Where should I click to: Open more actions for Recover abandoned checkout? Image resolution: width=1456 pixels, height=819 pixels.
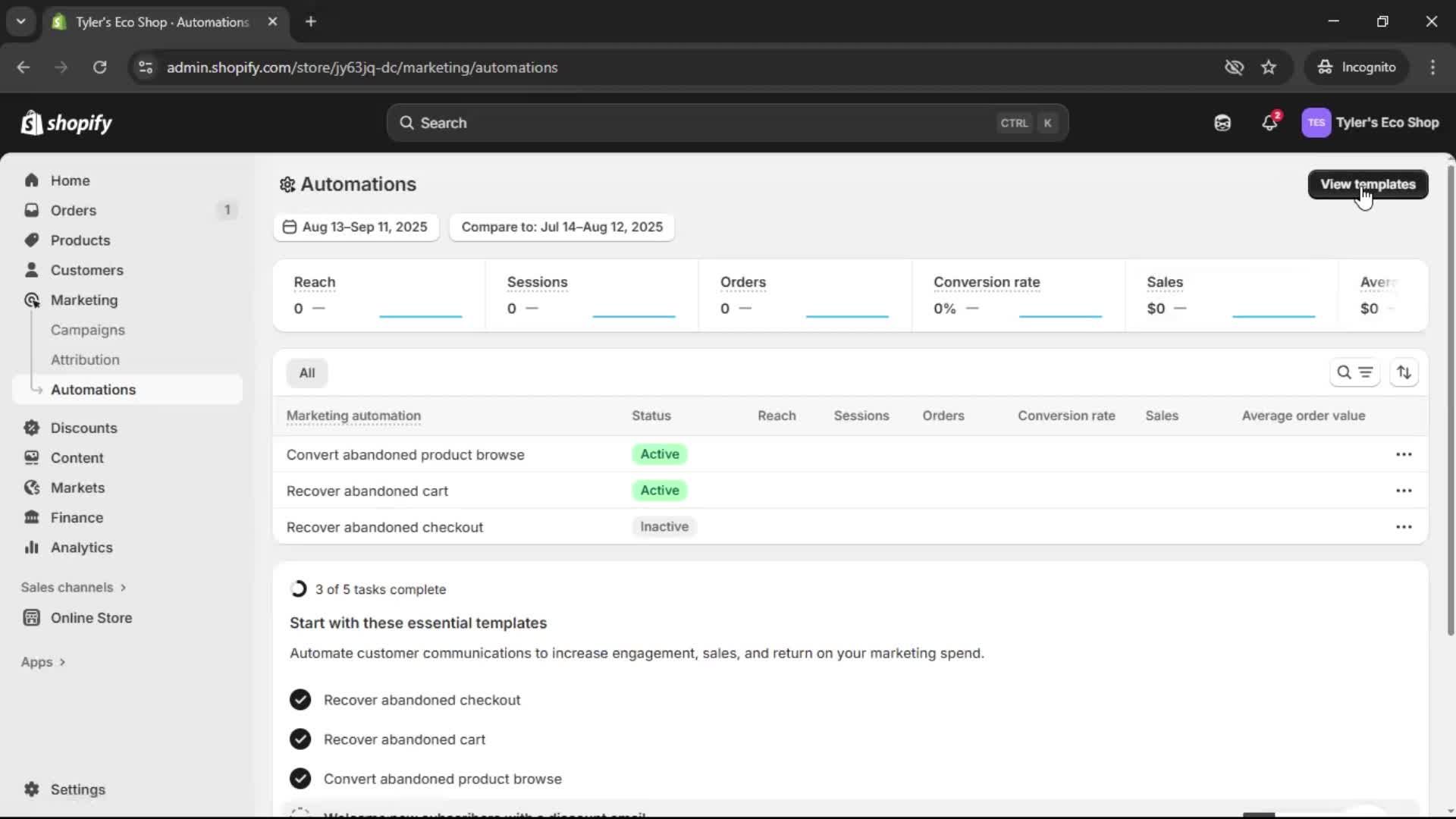(1404, 527)
